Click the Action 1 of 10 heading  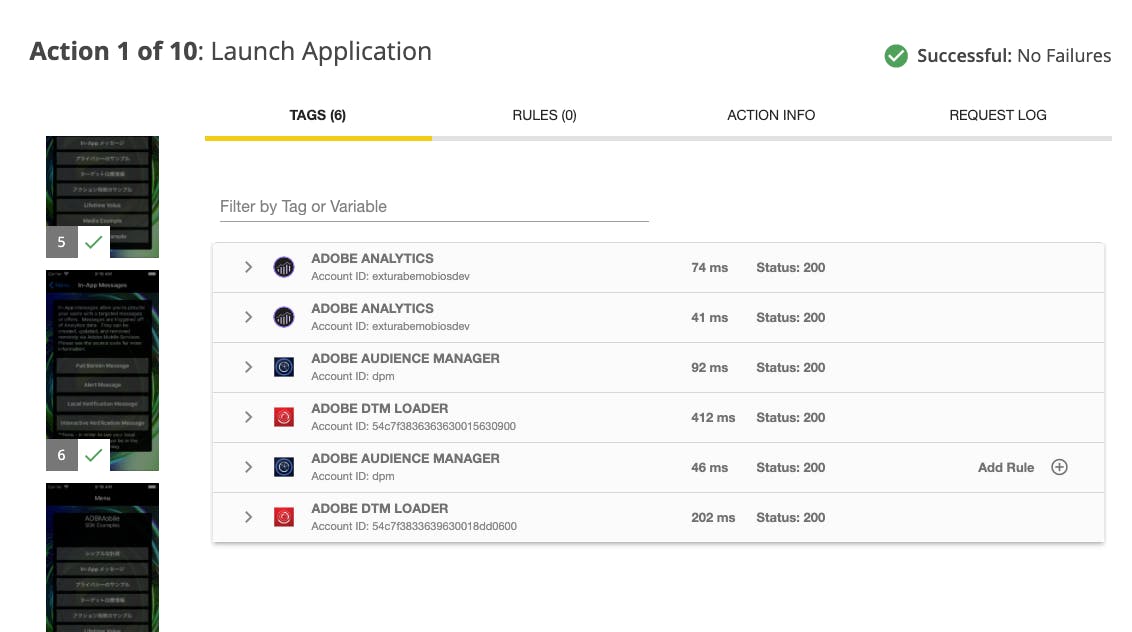[x=230, y=51]
